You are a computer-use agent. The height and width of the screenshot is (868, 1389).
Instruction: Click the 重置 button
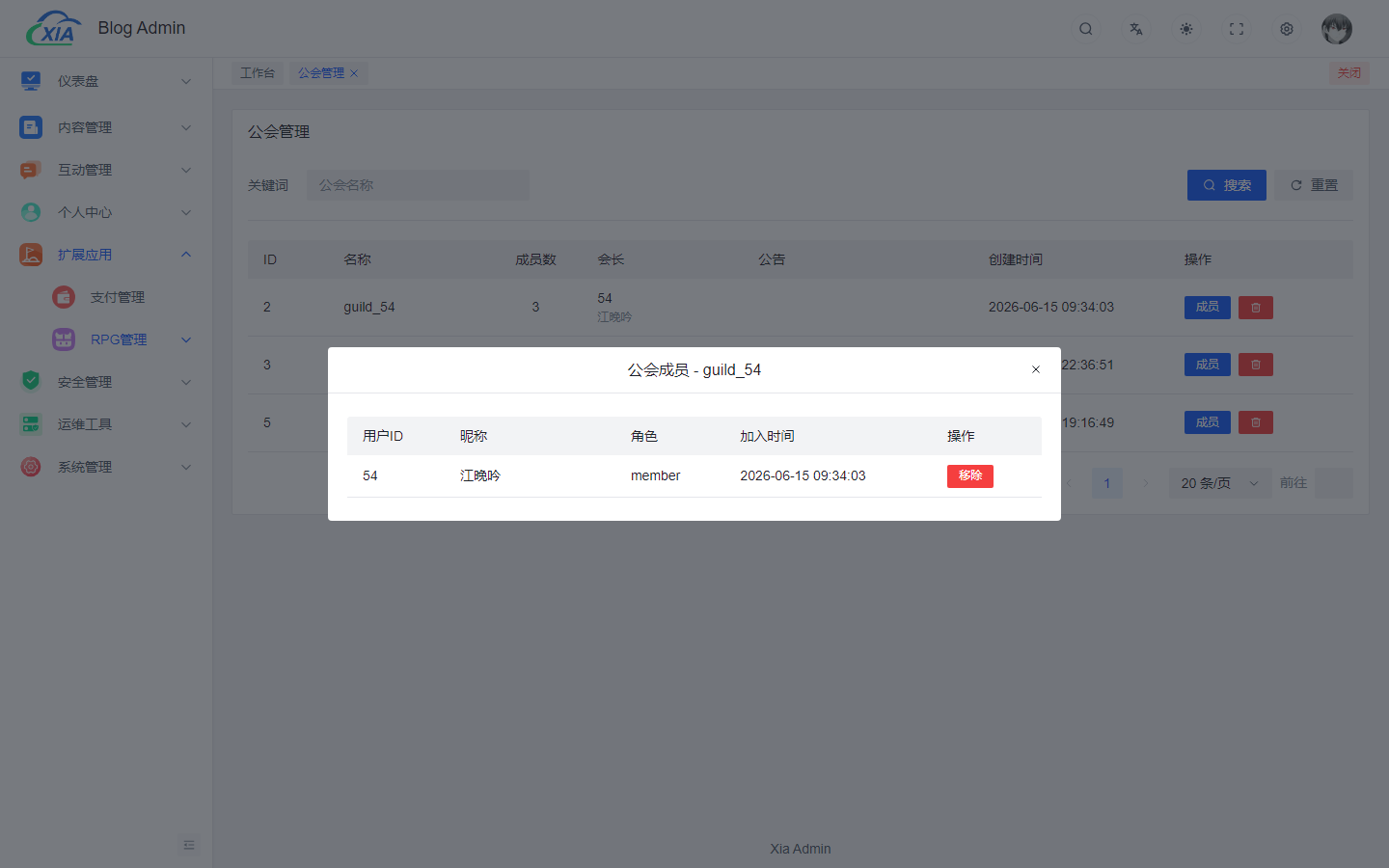[x=1314, y=185]
